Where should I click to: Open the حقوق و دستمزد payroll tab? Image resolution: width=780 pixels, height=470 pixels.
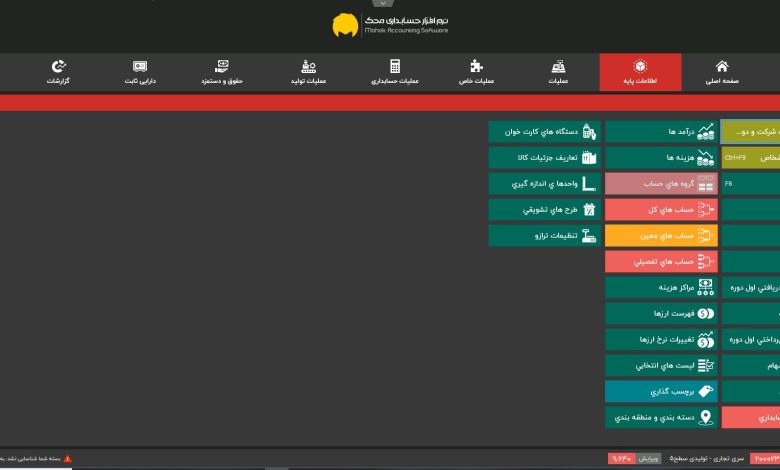pos(222,72)
